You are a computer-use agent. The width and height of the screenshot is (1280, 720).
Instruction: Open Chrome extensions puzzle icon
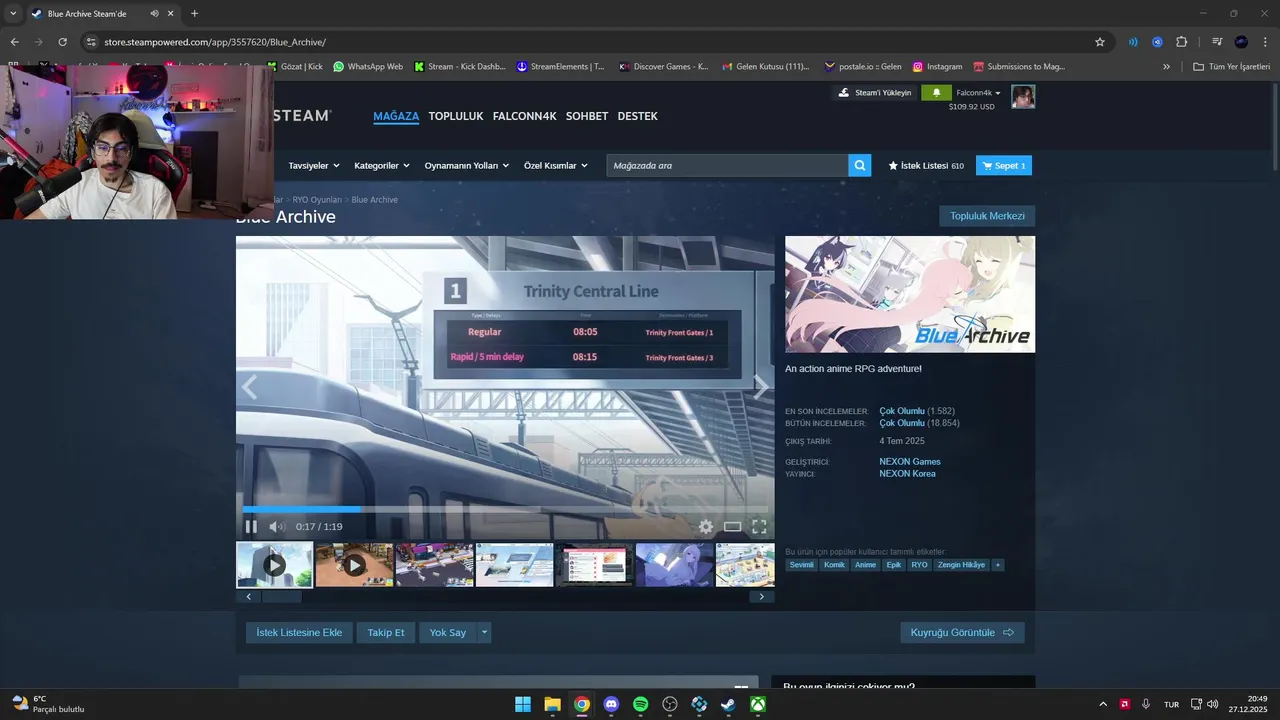tap(1182, 42)
